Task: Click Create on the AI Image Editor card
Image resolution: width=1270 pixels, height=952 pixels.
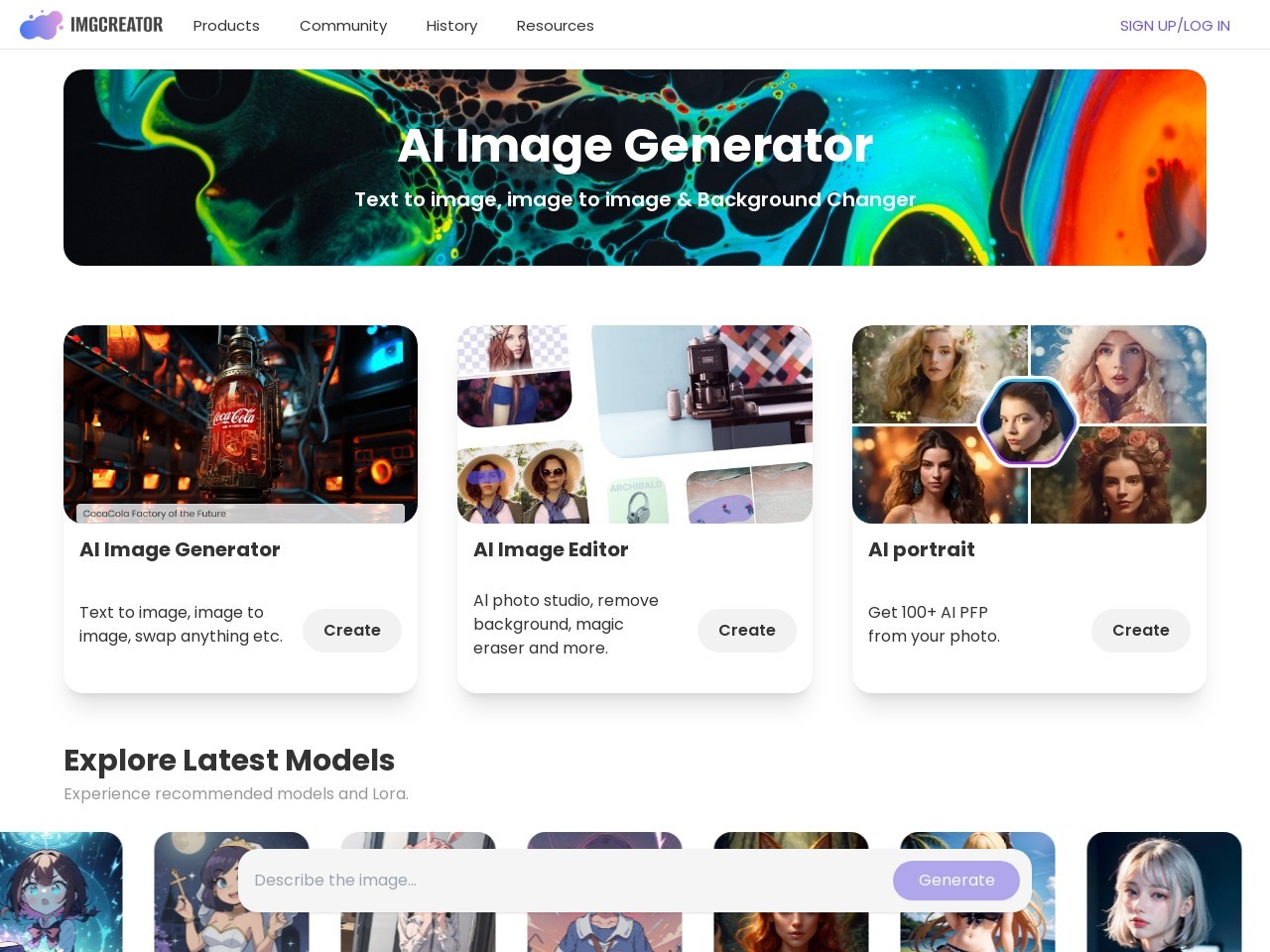Action: point(747,631)
